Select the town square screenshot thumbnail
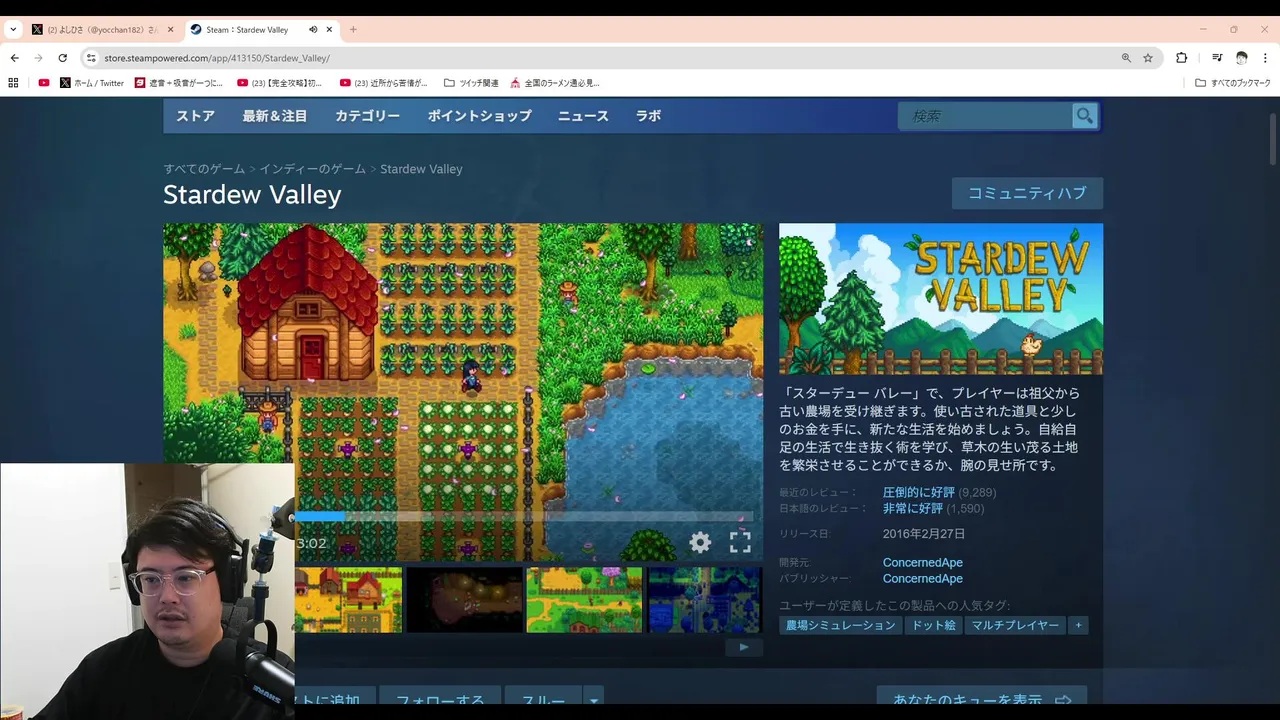 (348, 600)
